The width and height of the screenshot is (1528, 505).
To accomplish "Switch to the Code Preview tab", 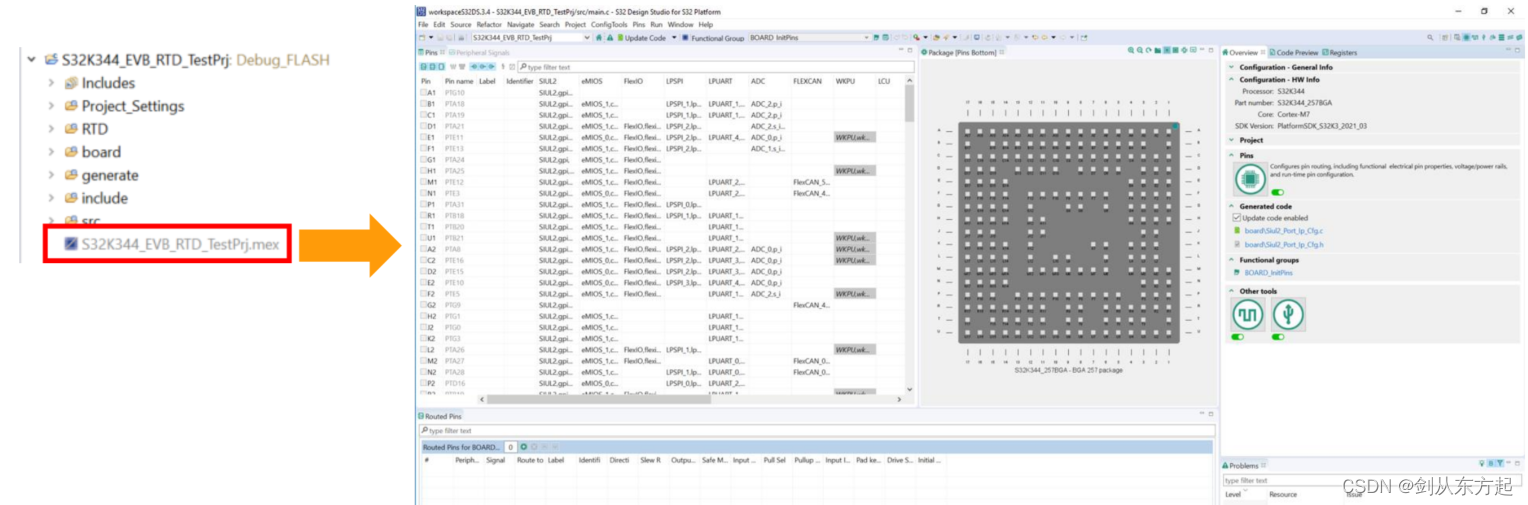I will coord(1295,52).
